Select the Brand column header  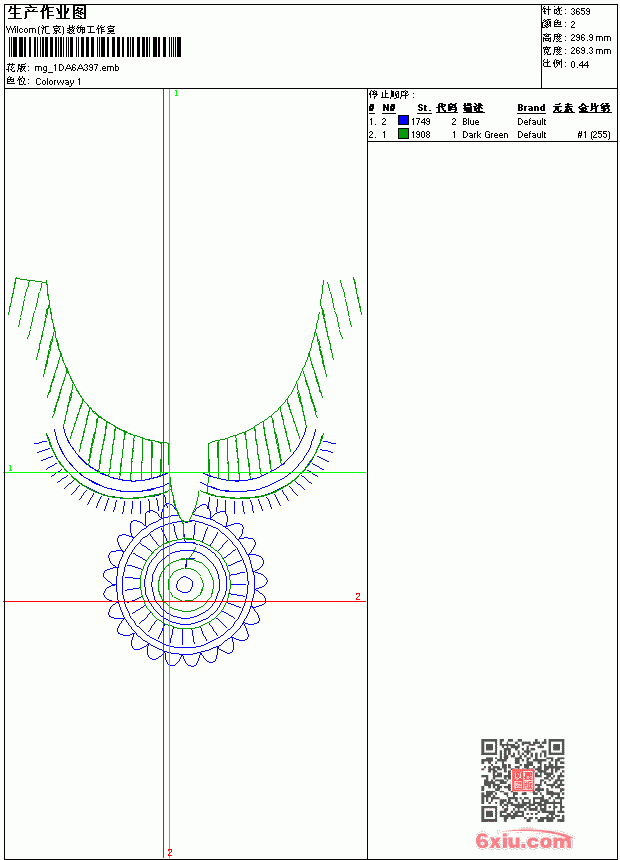click(x=531, y=108)
